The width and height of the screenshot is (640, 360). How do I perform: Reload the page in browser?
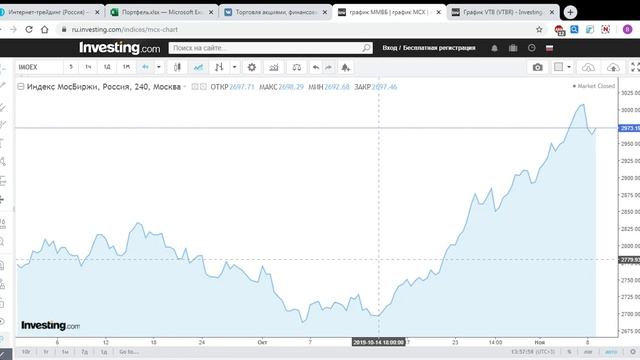point(29,29)
